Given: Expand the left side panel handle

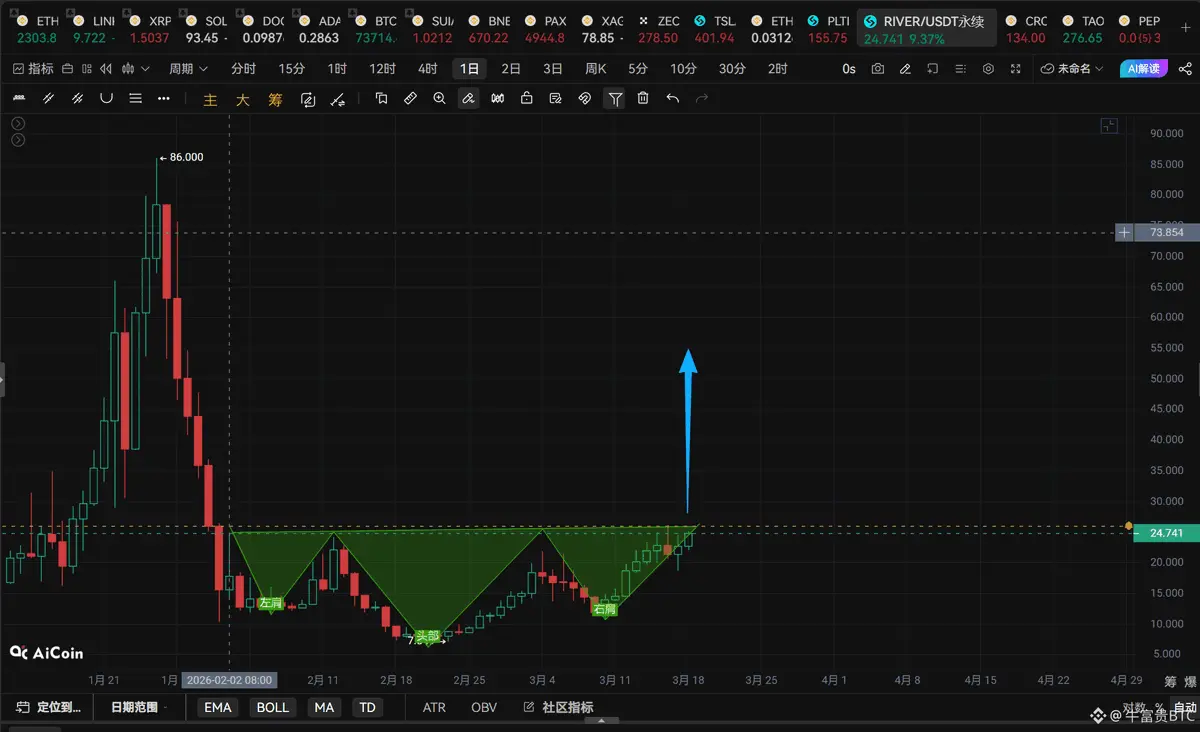Looking at the screenshot, I should pyautogui.click(x=3, y=380).
